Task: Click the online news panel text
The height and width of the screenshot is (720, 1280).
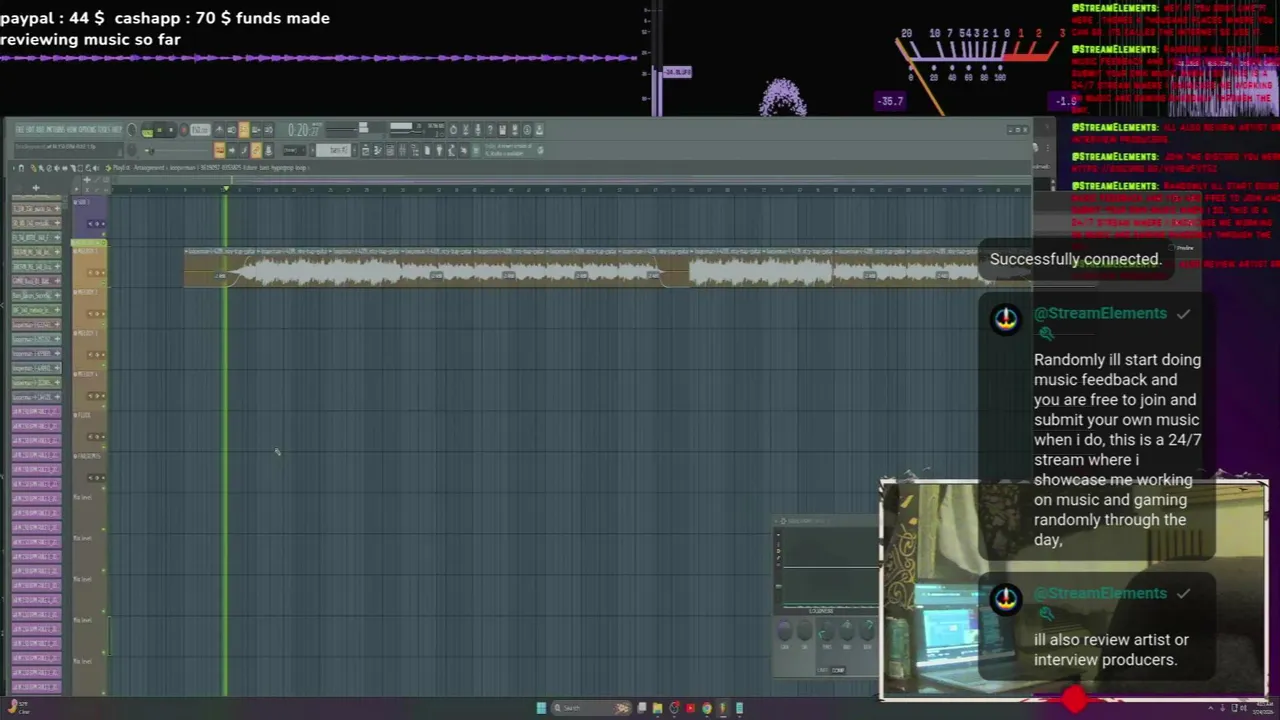Action: 507,150
